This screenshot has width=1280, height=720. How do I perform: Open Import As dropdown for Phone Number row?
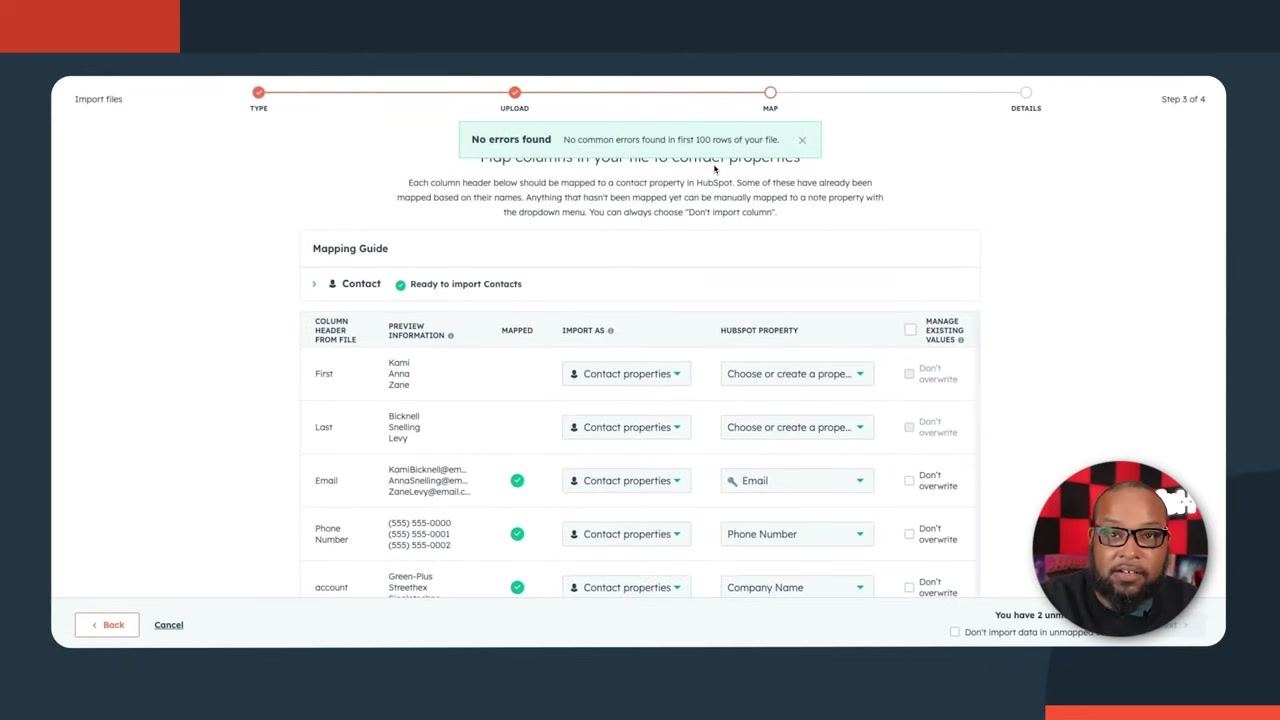[626, 534]
